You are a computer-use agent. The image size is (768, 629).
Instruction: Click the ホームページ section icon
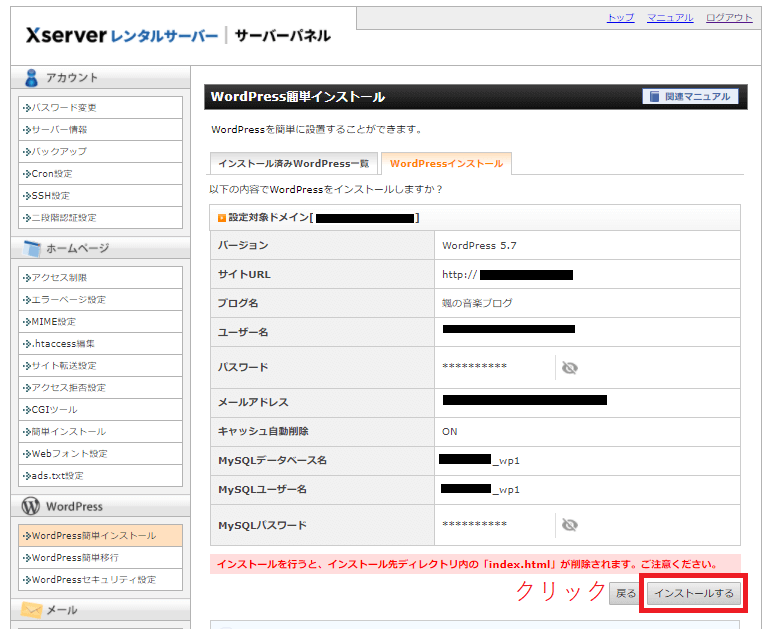click(x=32, y=248)
